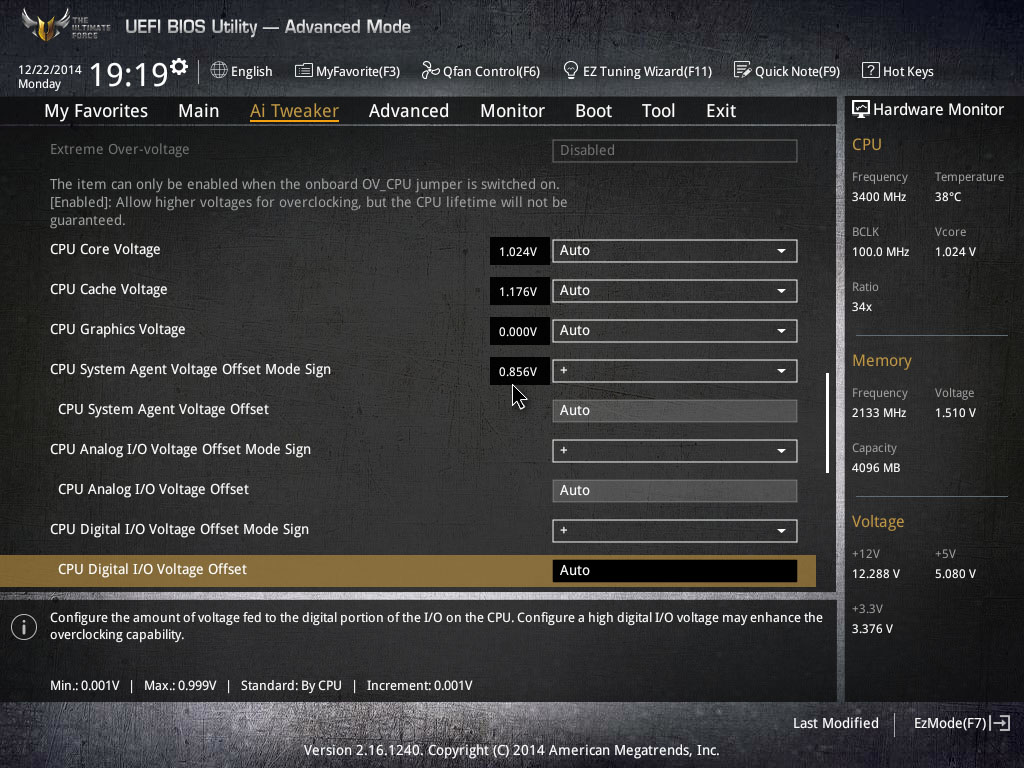Click the MyFavorite(F3) list icon

(x=304, y=71)
